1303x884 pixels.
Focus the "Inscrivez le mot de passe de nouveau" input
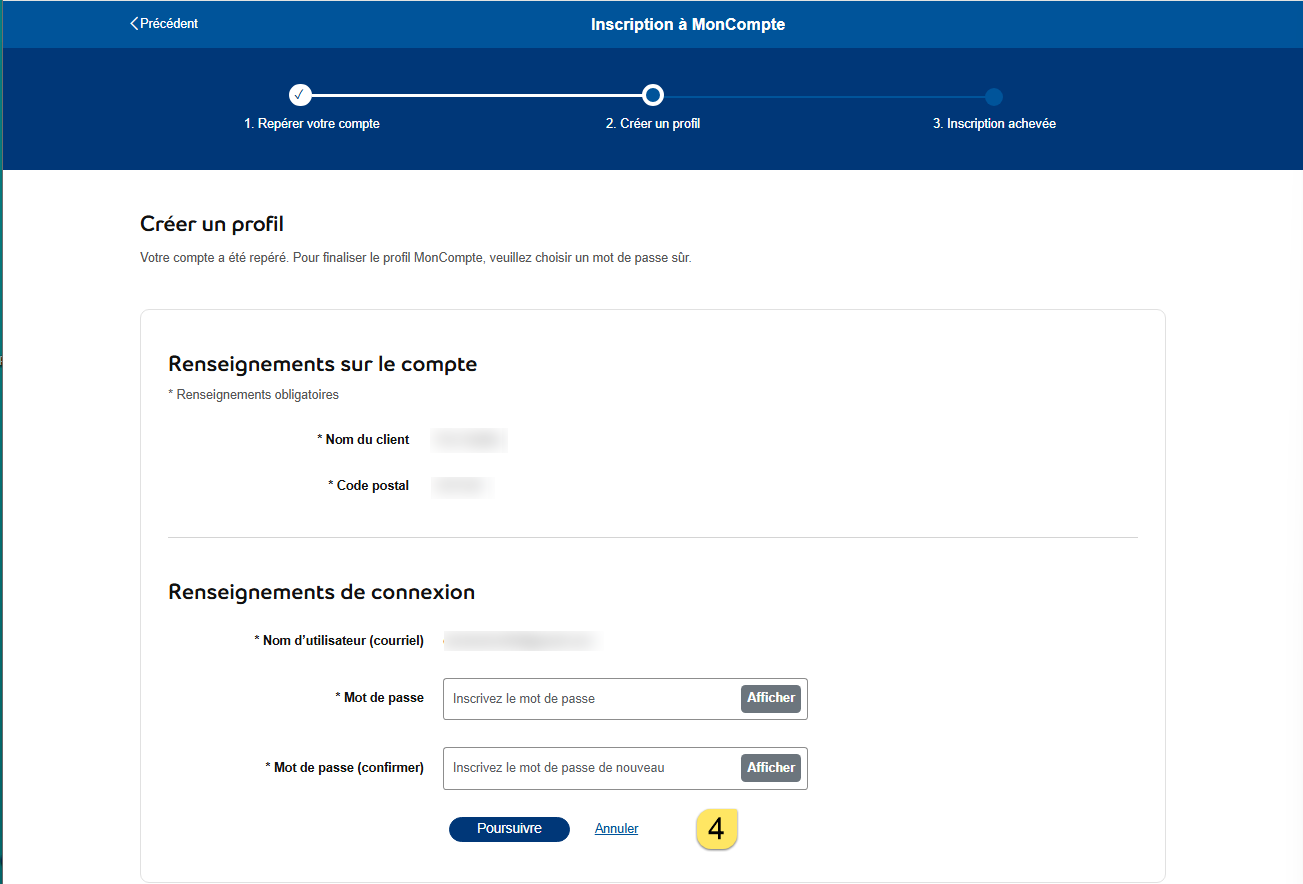click(592, 768)
